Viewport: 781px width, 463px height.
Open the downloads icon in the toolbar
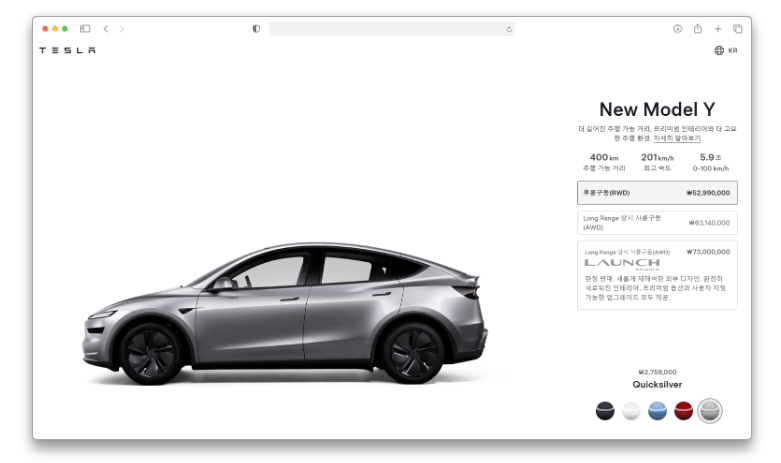pyautogui.click(x=677, y=29)
